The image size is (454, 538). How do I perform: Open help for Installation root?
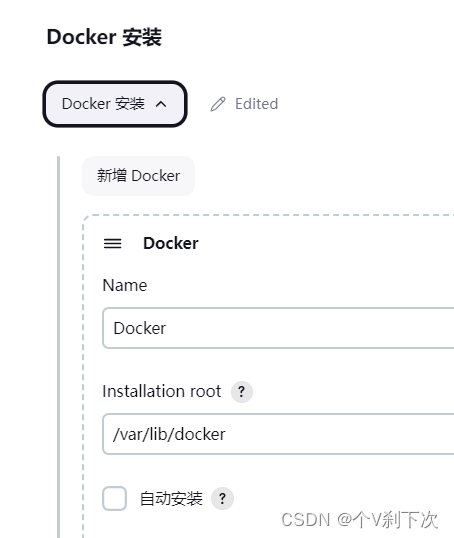click(x=242, y=391)
